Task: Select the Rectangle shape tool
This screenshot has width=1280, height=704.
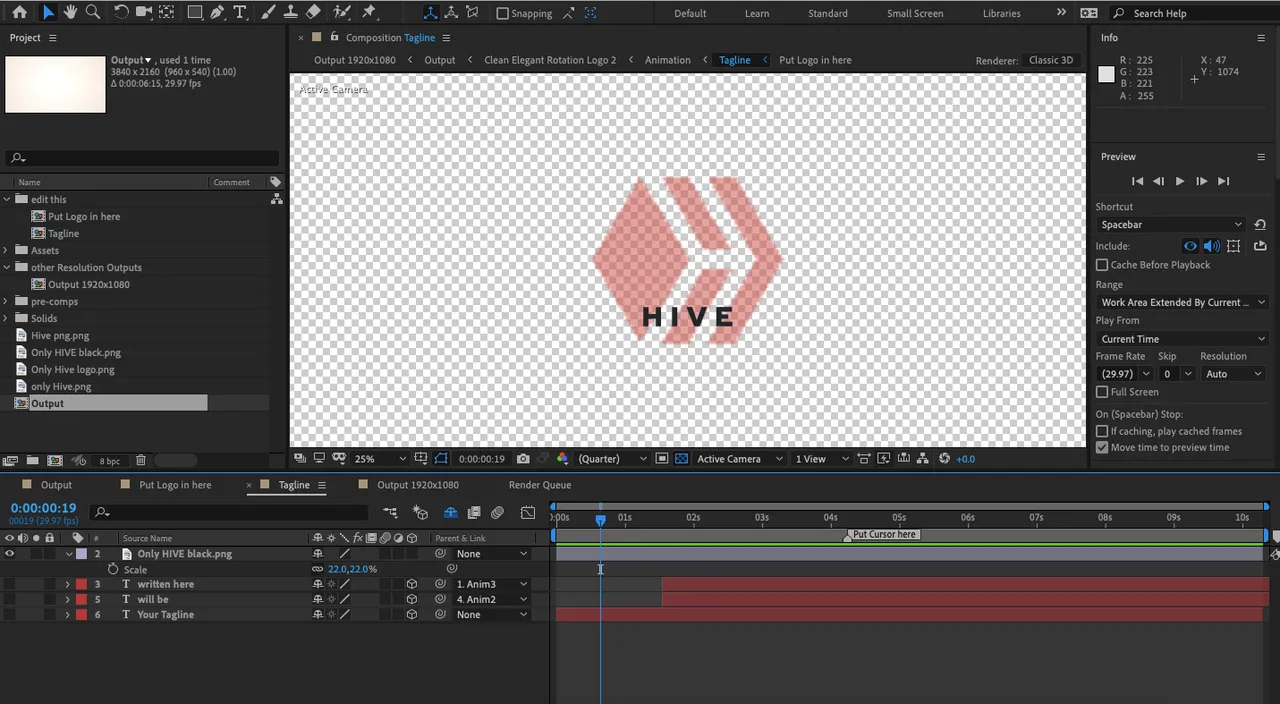Action: [195, 13]
